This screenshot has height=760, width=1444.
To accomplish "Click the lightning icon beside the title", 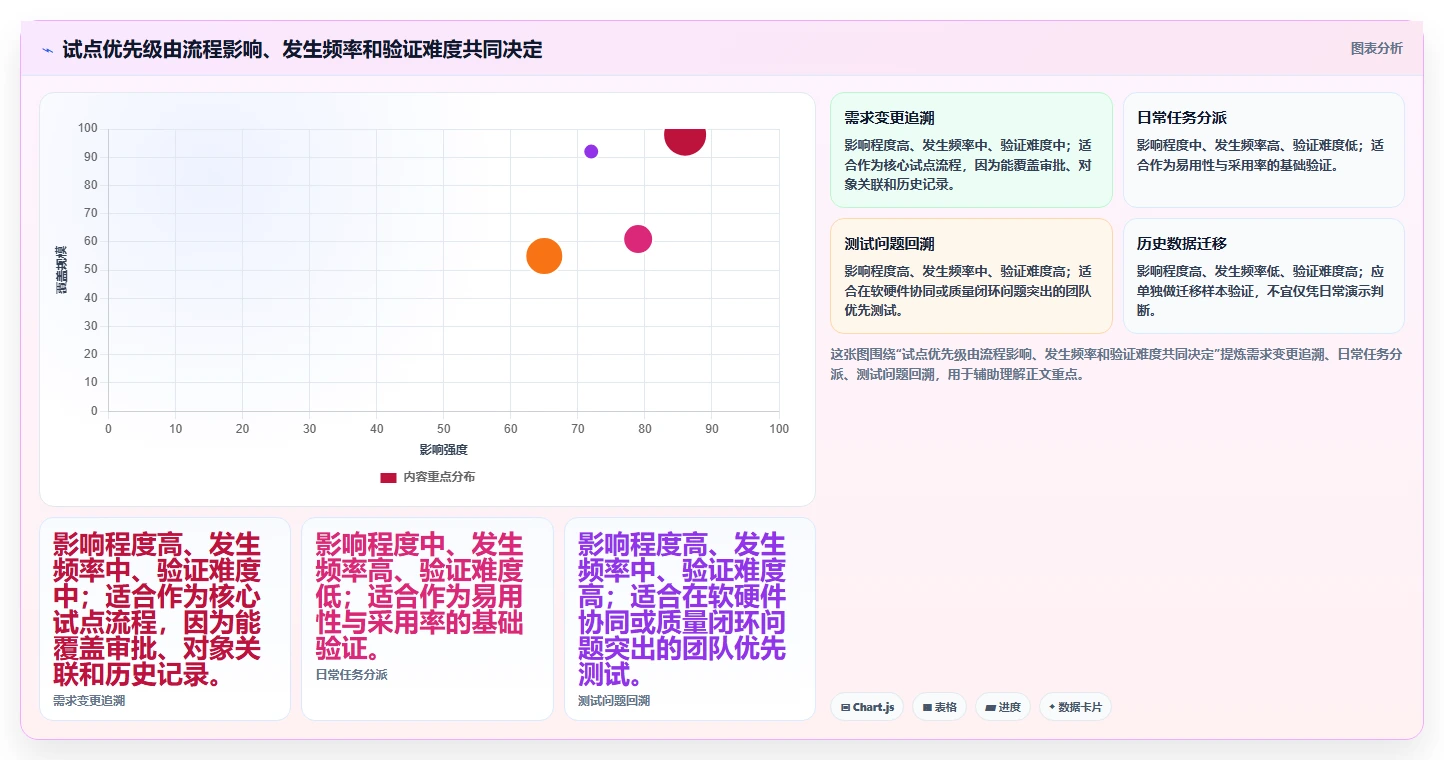I will tap(48, 49).
